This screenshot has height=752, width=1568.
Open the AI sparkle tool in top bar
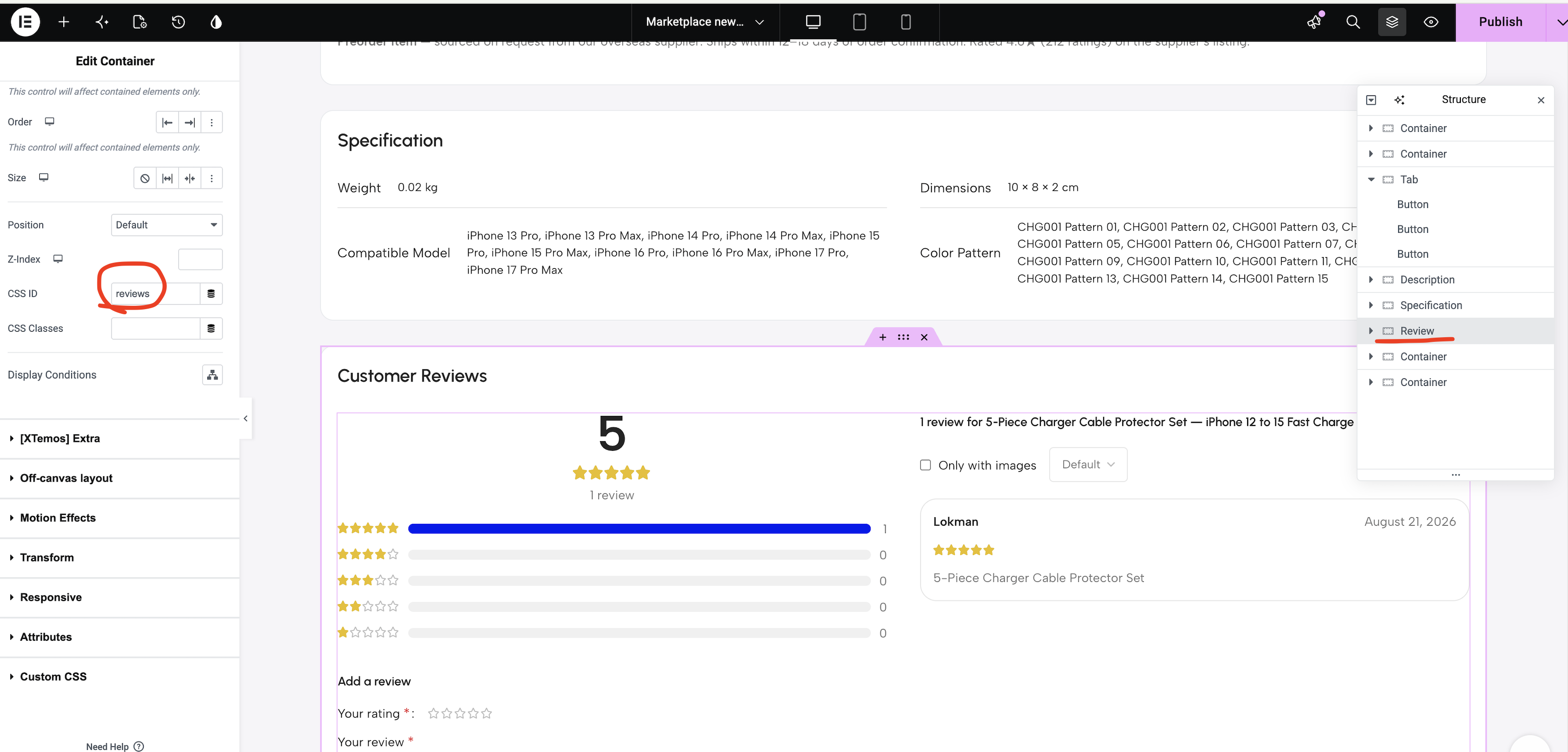point(102,22)
